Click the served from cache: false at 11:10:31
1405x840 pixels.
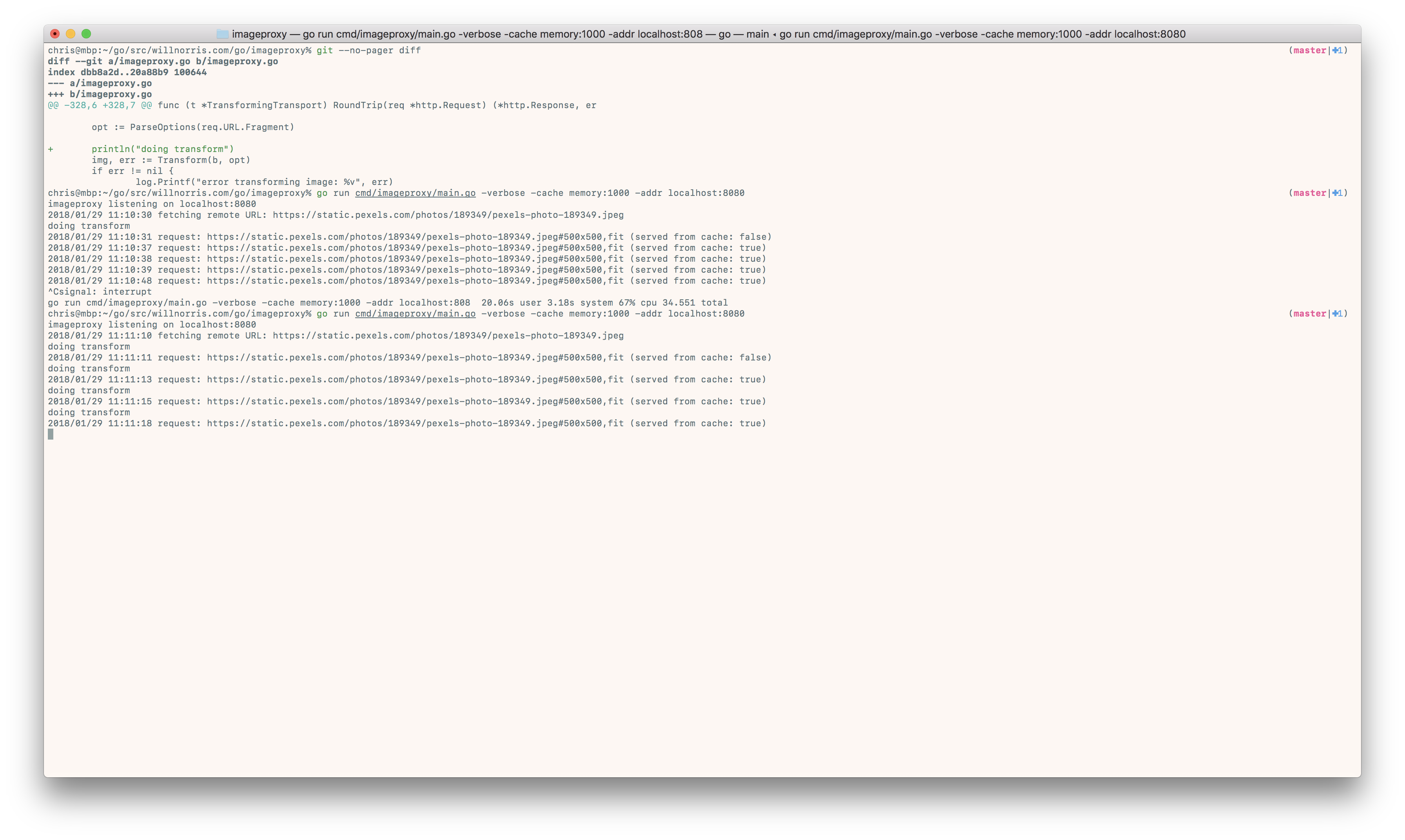pos(701,237)
